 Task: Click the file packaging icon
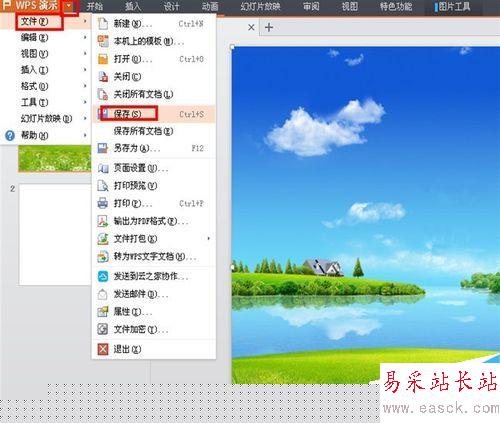103,239
